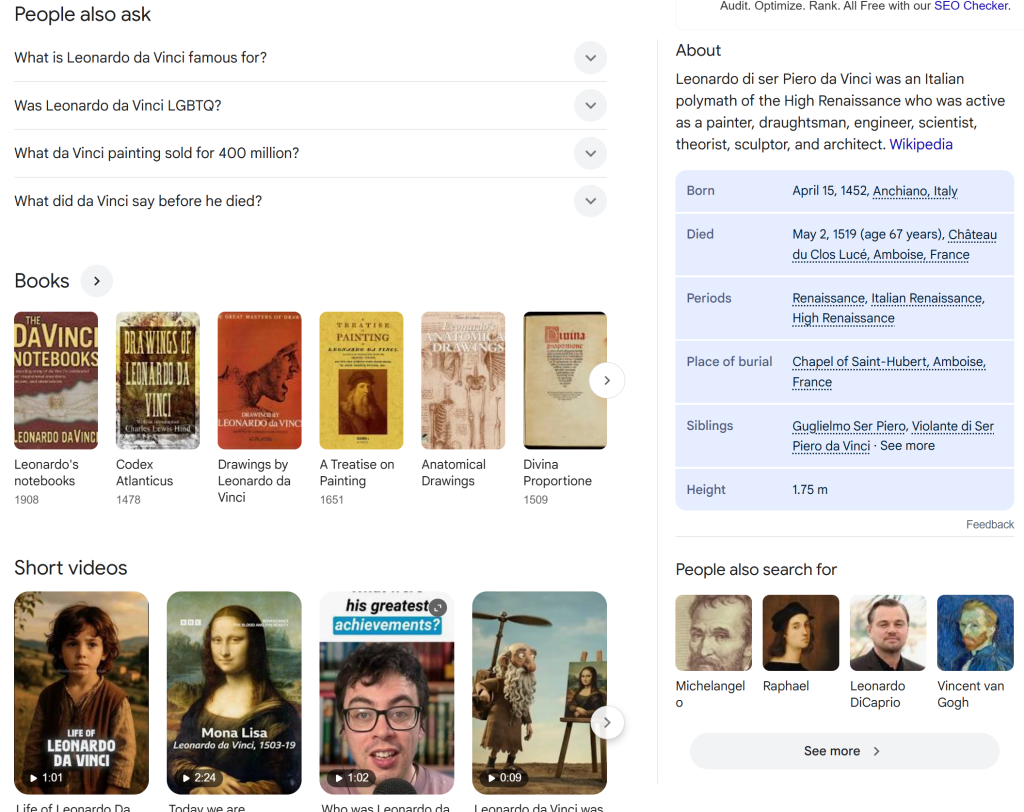Click the 'Divina Proportione' title text
The width and height of the screenshot is (1024, 812).
click(x=557, y=472)
